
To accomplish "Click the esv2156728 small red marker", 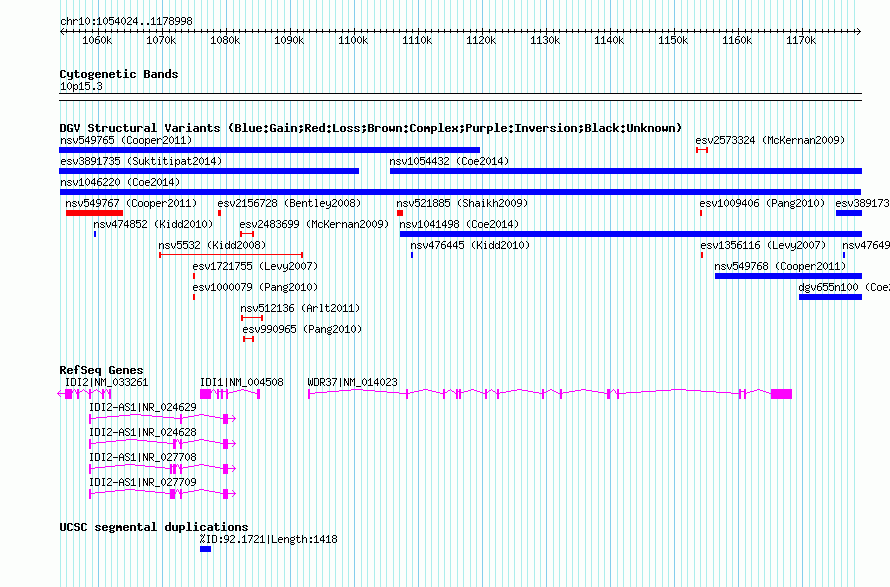I will 220,213.
